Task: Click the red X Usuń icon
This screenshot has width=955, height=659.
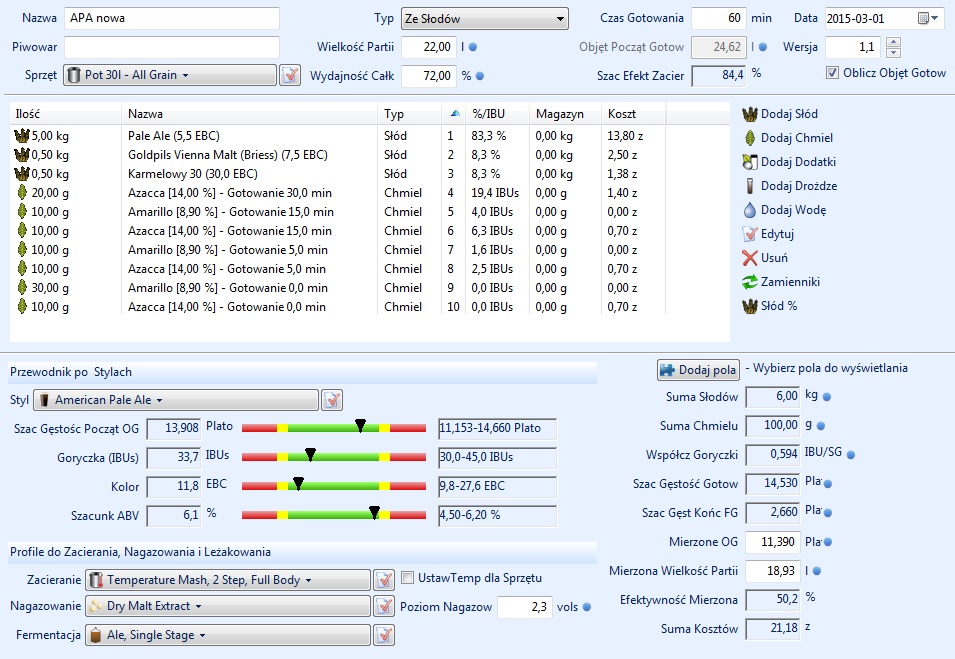Action: 749,258
